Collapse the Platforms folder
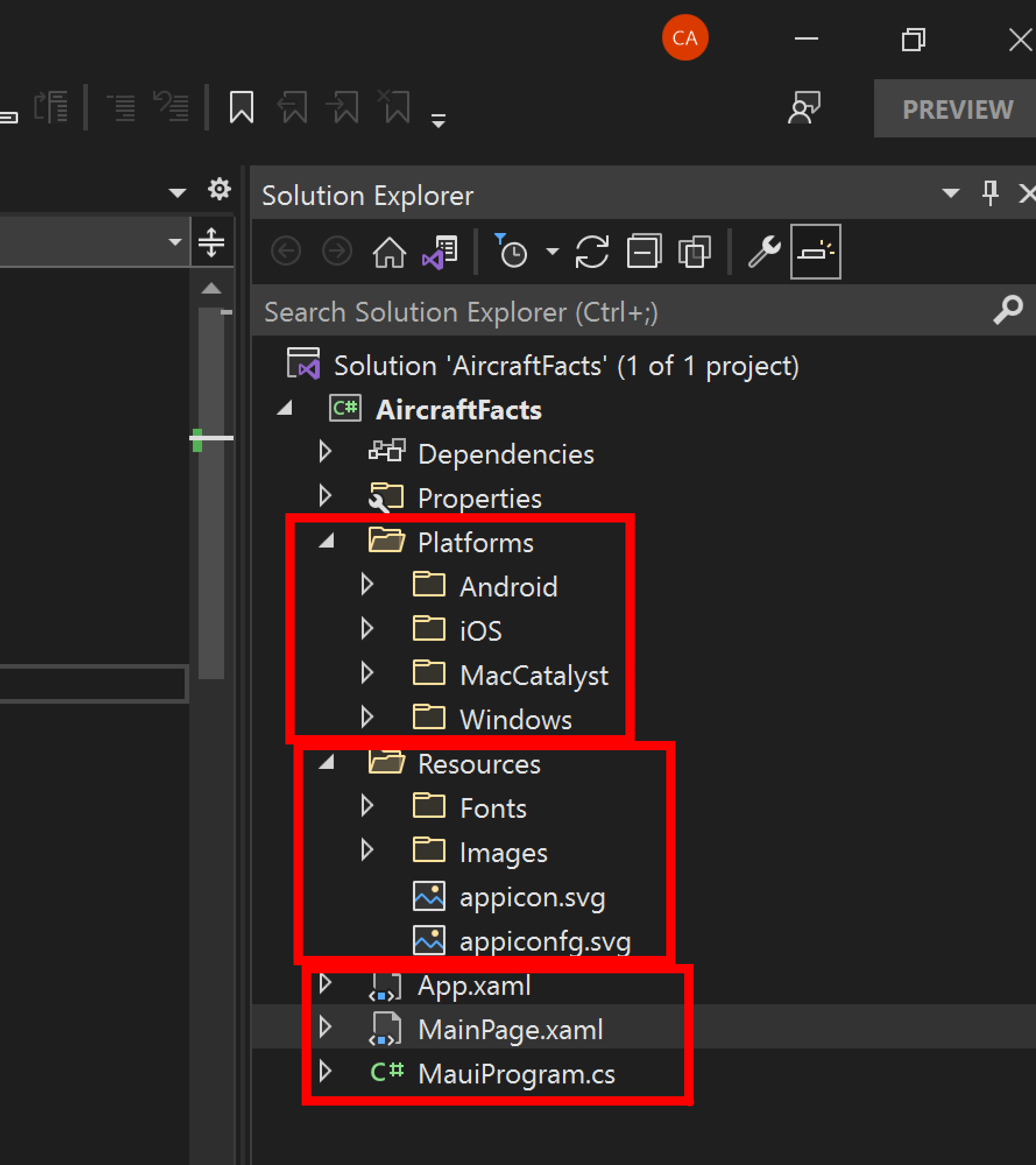The width and height of the screenshot is (1036, 1165). click(327, 541)
